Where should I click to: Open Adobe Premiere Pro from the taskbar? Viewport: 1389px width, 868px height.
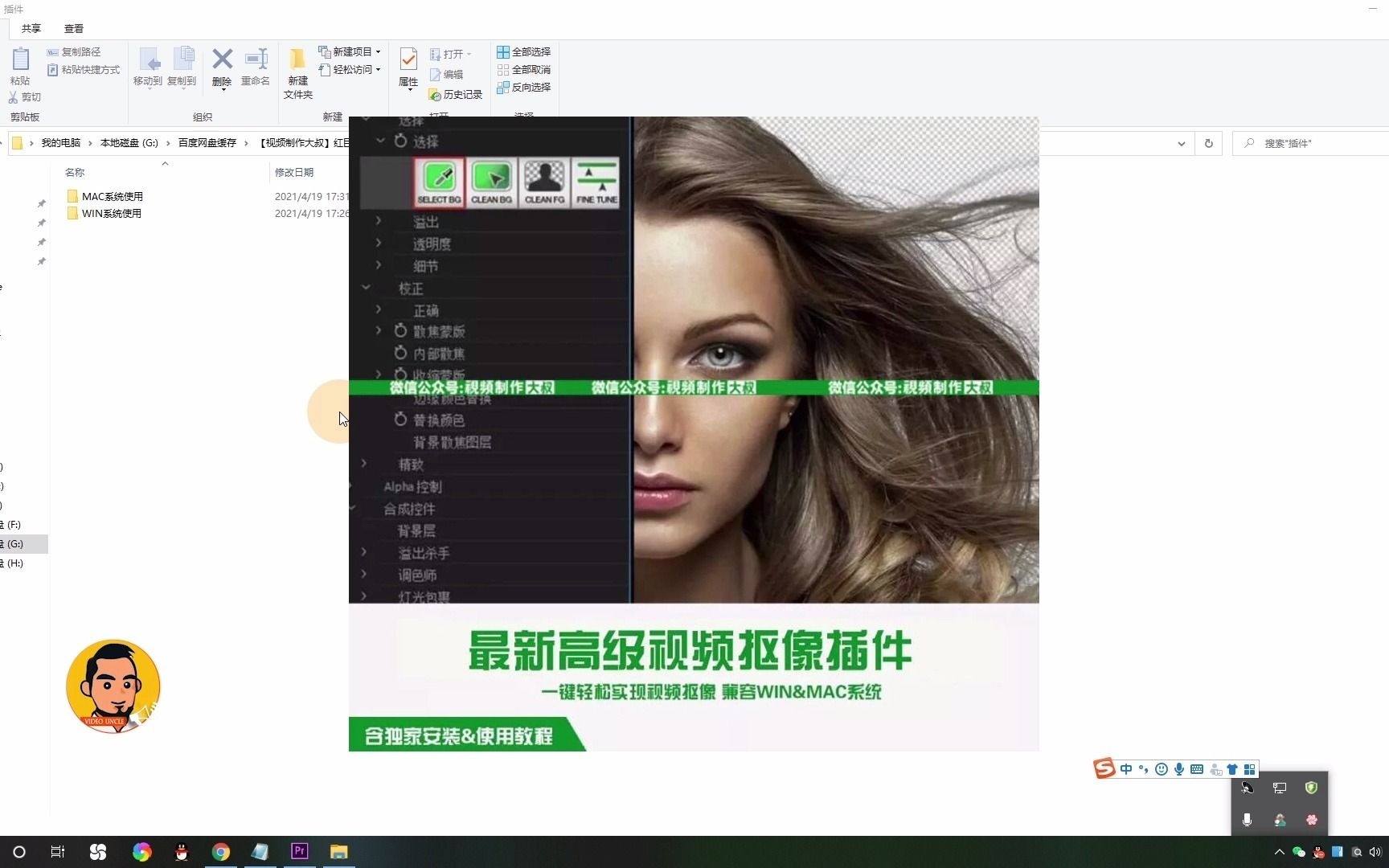coord(299,851)
